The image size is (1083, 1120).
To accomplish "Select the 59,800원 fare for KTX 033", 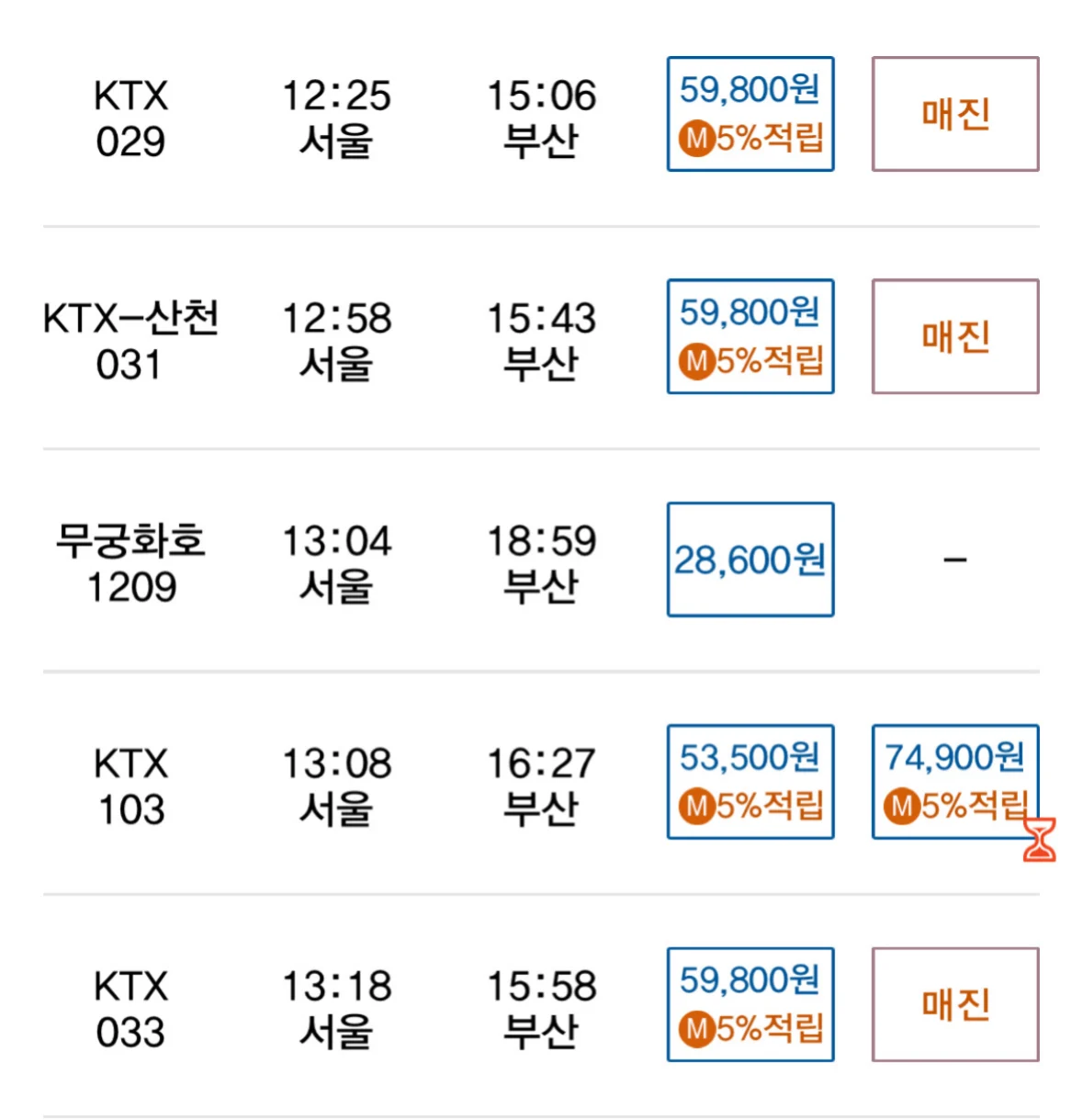I will 750,1004.
